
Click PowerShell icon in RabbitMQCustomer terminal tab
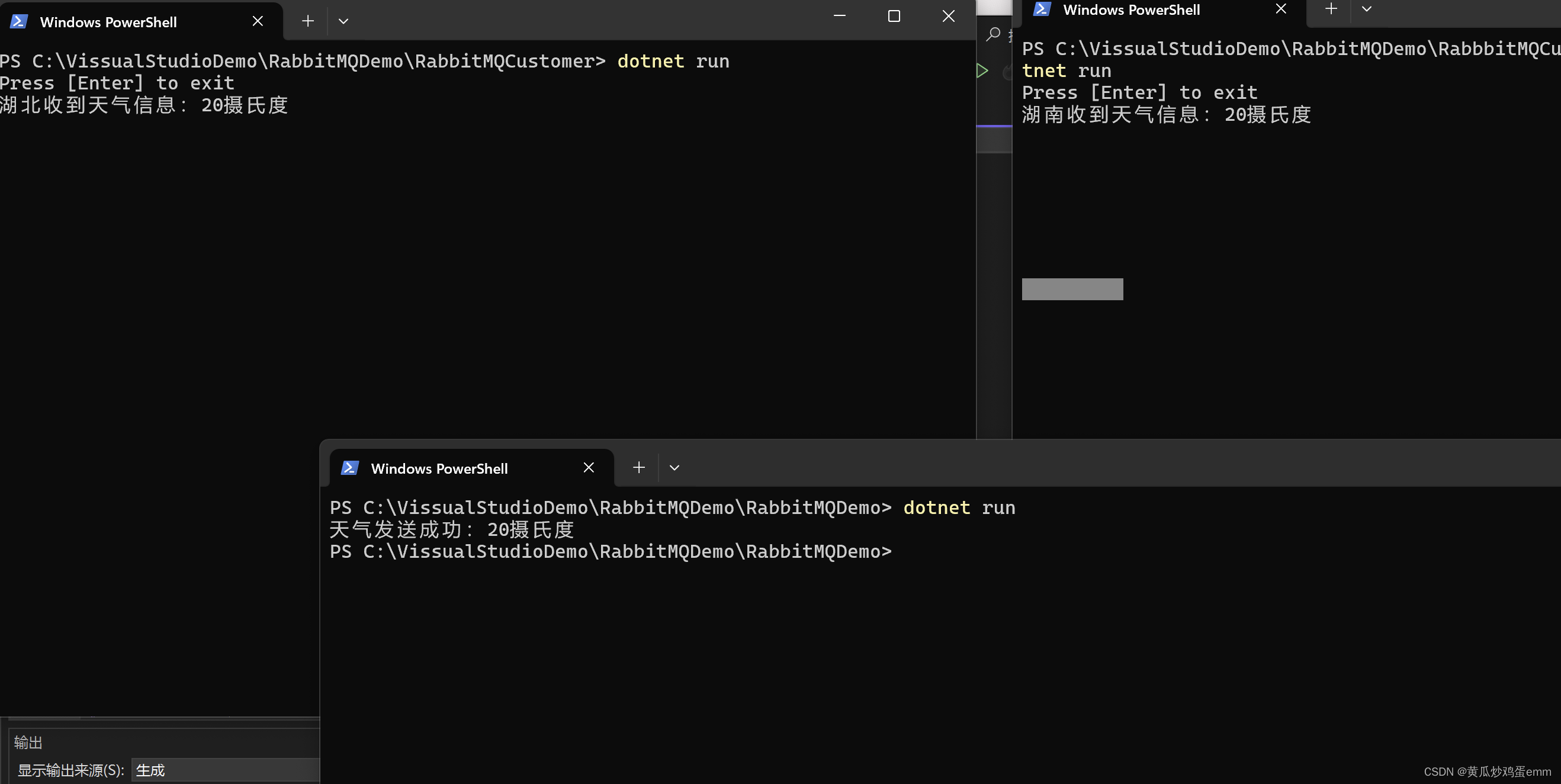[x=19, y=22]
